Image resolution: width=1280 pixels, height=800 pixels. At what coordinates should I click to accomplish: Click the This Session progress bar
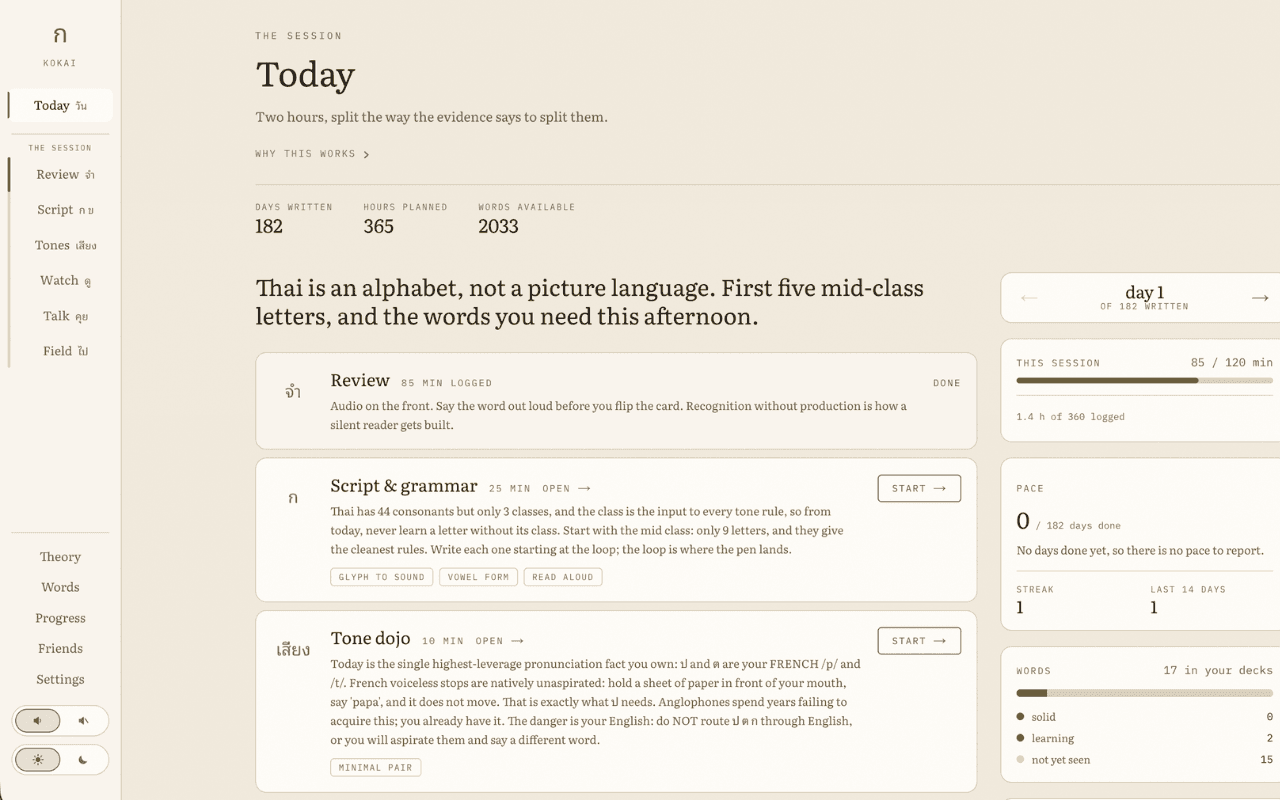click(x=1145, y=380)
